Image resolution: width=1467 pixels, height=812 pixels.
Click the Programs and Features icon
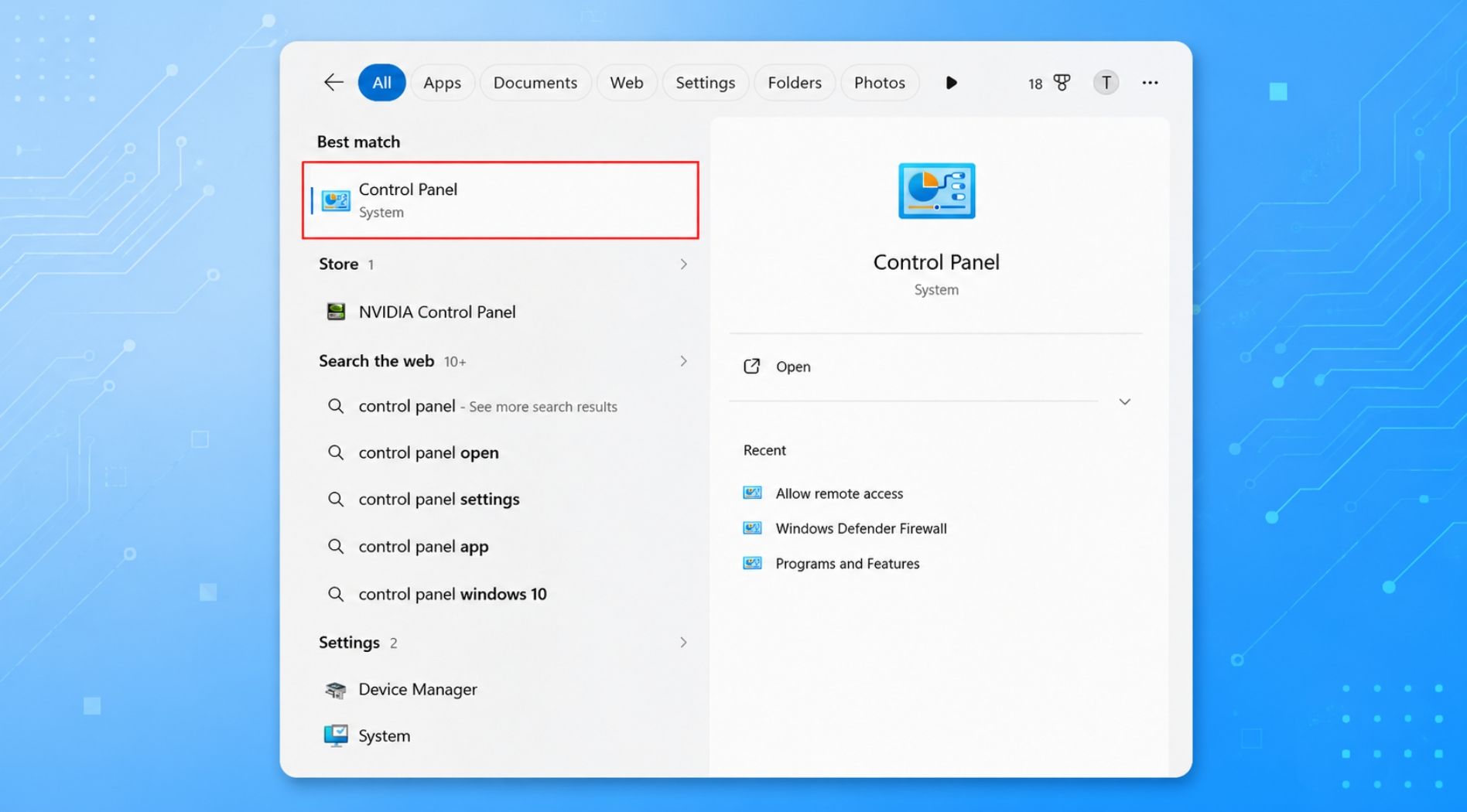point(752,564)
